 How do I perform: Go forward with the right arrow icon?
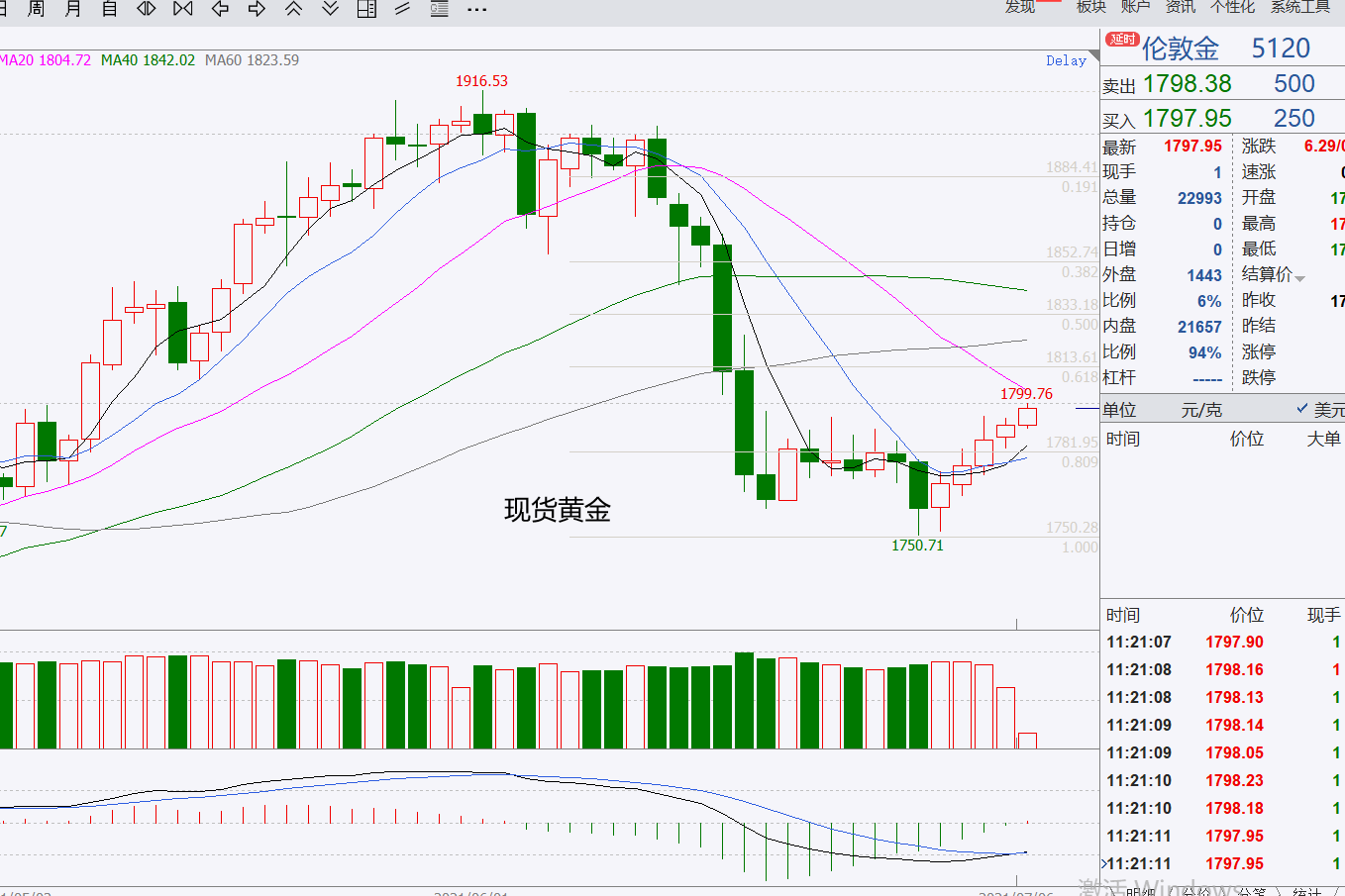click(x=257, y=9)
